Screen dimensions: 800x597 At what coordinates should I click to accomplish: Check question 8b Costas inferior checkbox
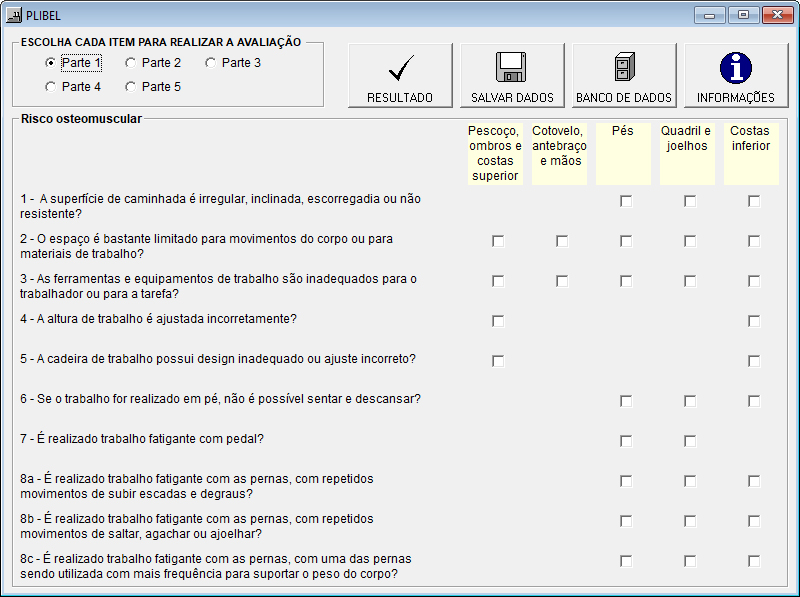pos(754,521)
